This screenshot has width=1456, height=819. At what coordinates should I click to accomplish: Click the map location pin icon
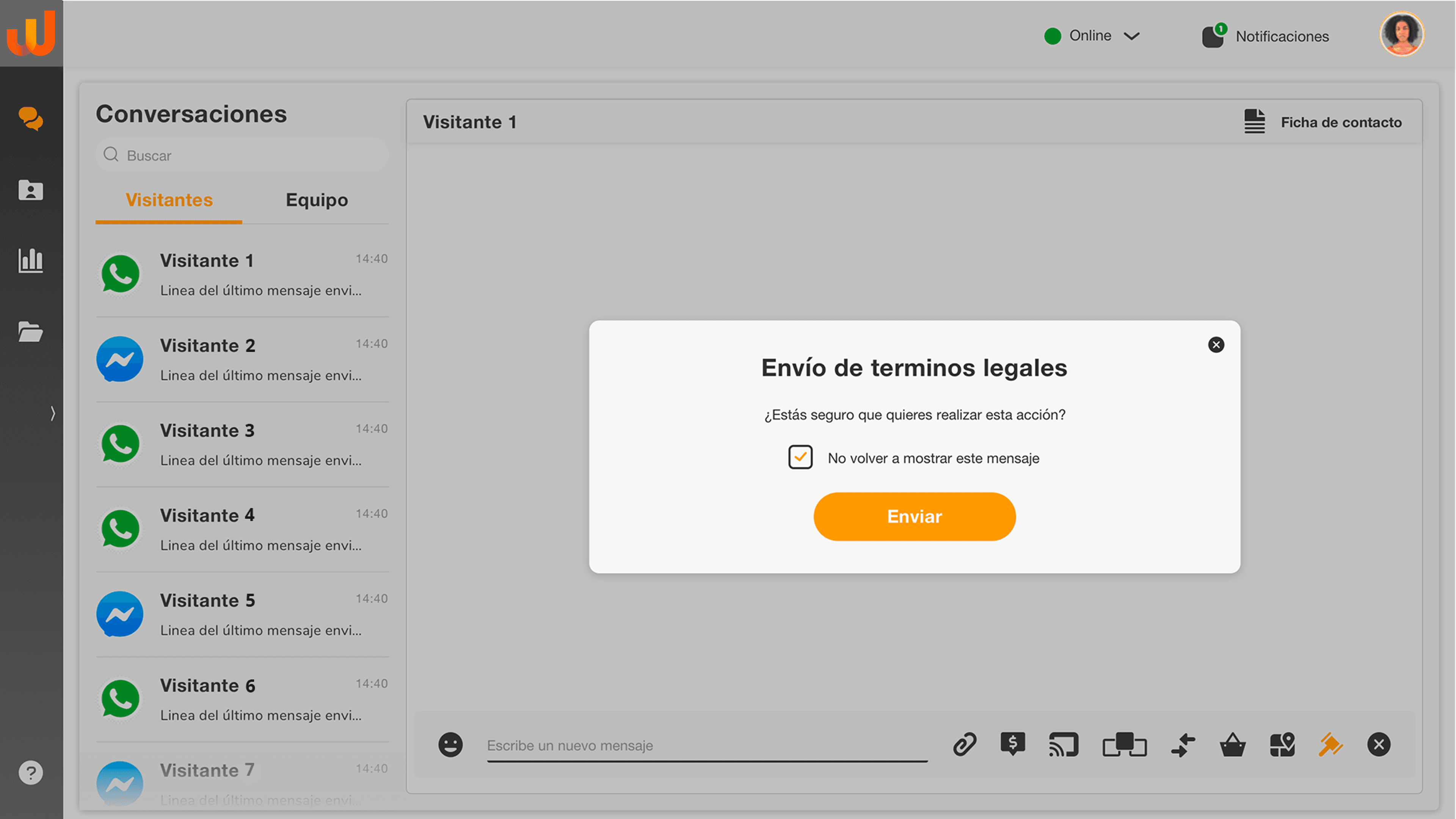(1282, 744)
